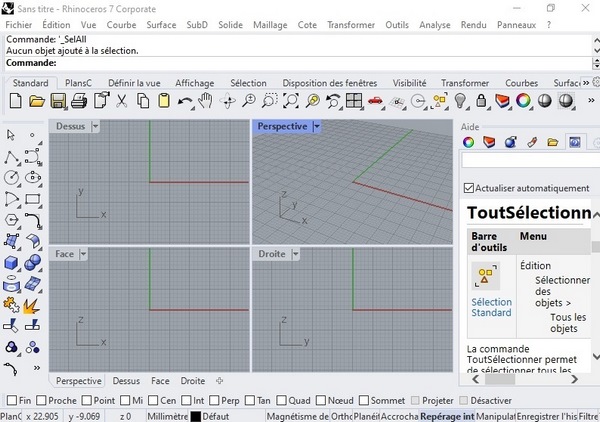This screenshot has width=600, height=422.
Task: Open the Droite viewport dropdown arrow
Action: click(x=295, y=254)
